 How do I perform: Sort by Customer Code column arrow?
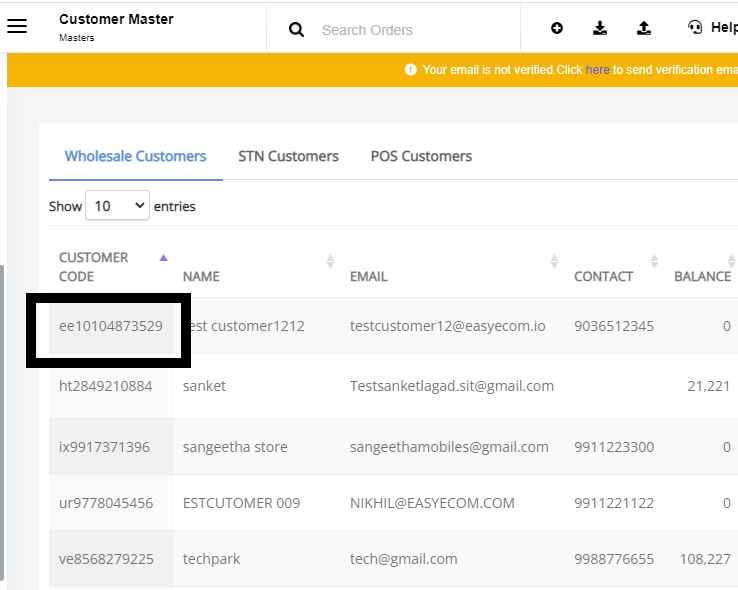pos(163,257)
